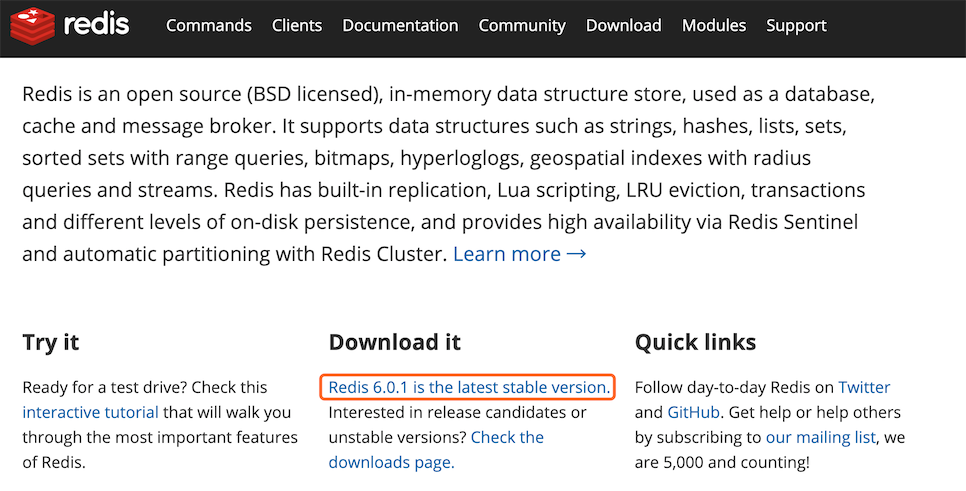Click the Download it heading
The height and width of the screenshot is (491, 966).
[x=394, y=342]
